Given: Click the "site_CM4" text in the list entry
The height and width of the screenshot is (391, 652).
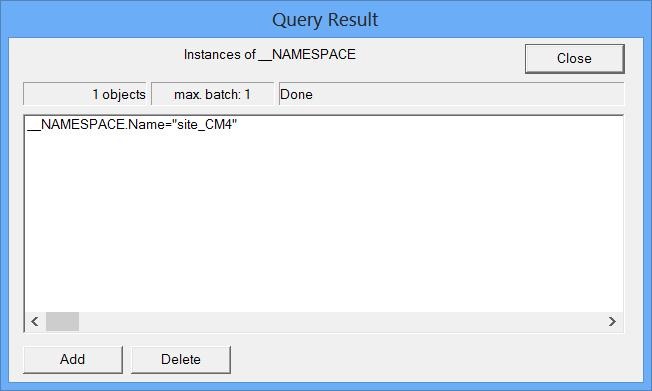Looking at the screenshot, I should tap(207, 124).
